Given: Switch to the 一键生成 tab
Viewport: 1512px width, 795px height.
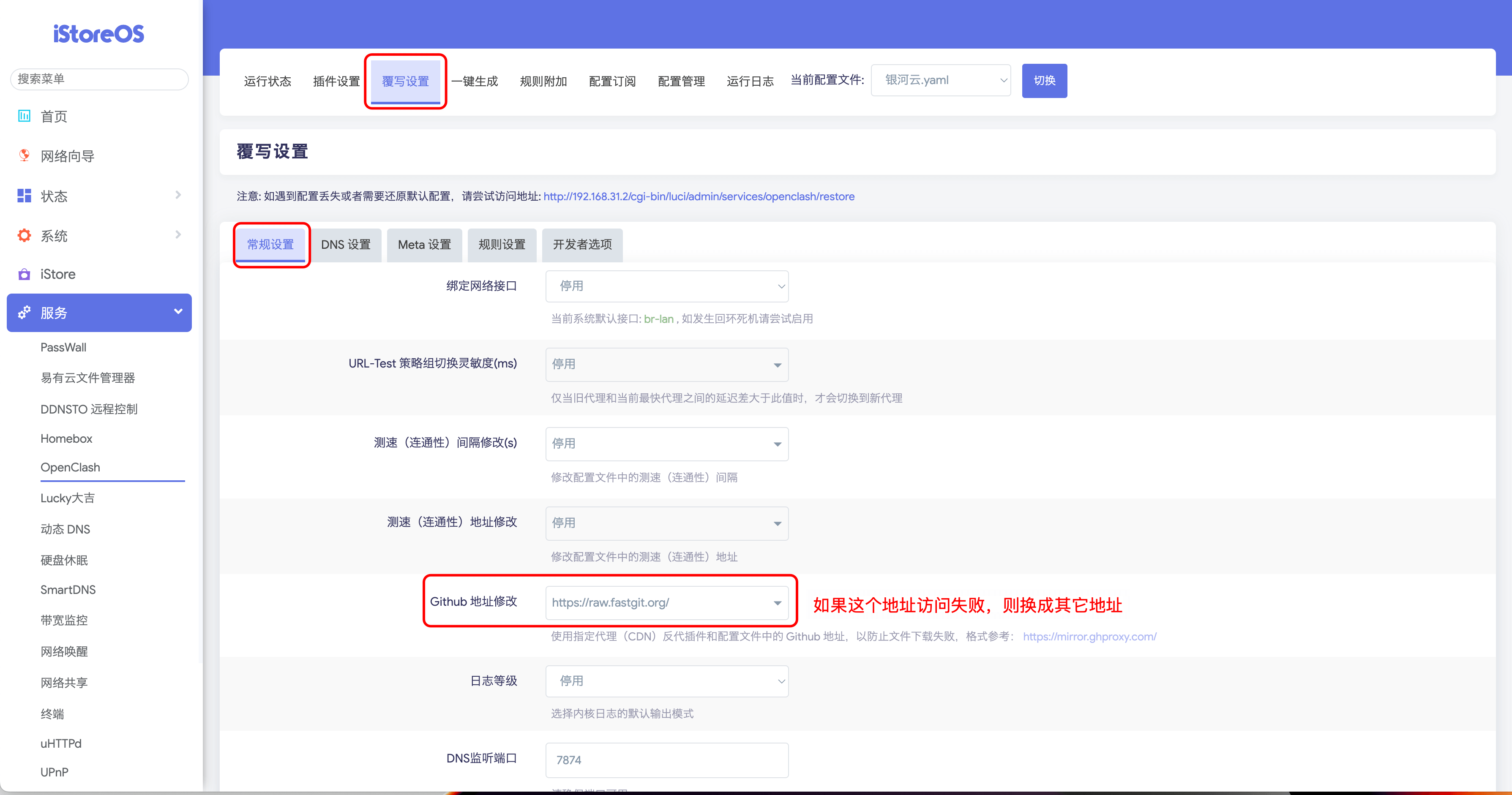Looking at the screenshot, I should [474, 81].
